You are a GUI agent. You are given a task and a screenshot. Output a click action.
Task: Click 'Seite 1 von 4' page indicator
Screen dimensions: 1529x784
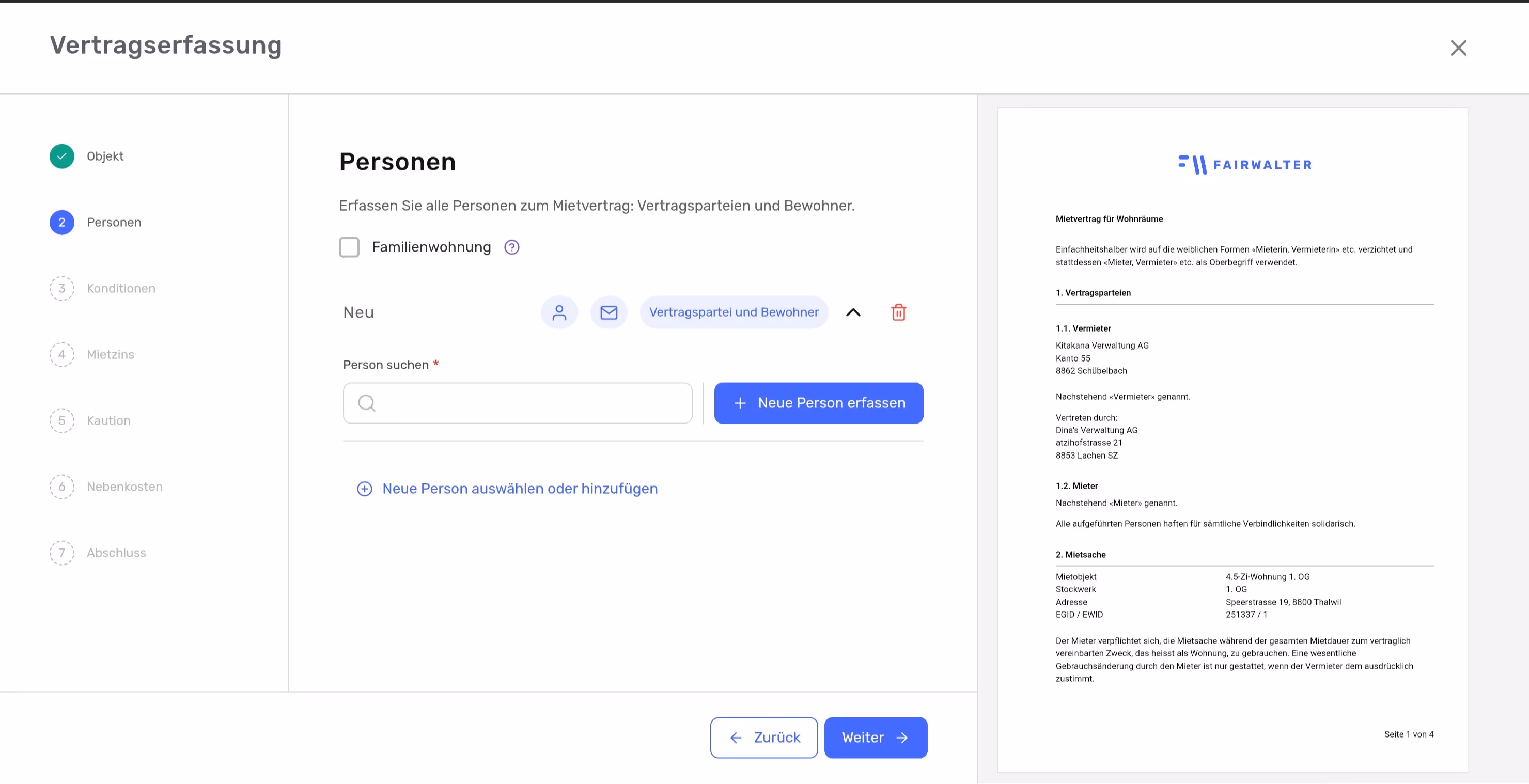[x=1409, y=734]
